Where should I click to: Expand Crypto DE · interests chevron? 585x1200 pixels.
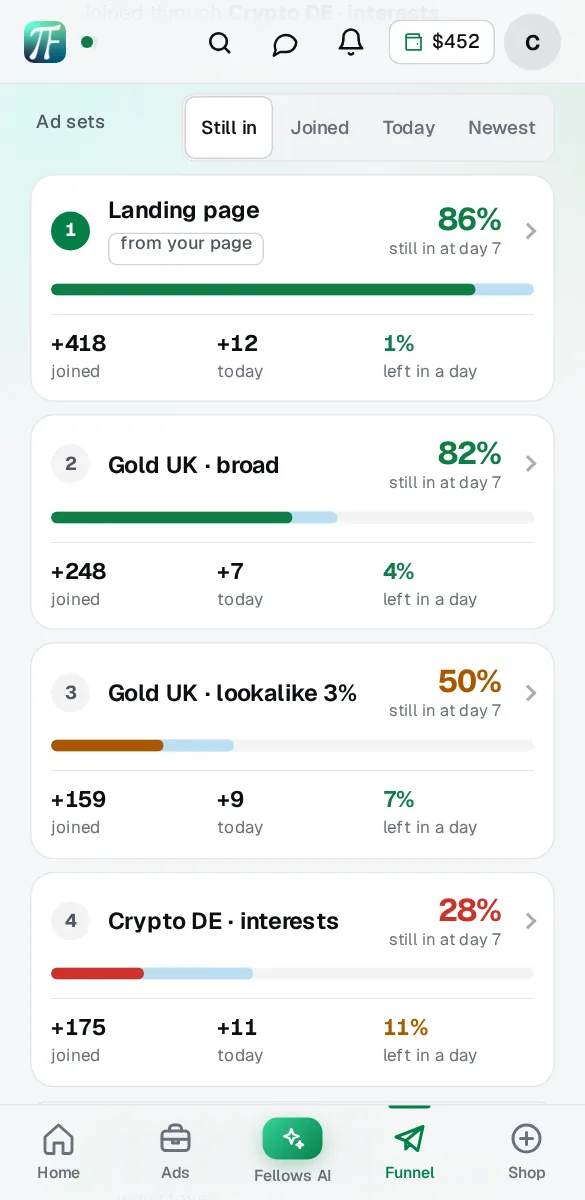pyautogui.click(x=531, y=921)
